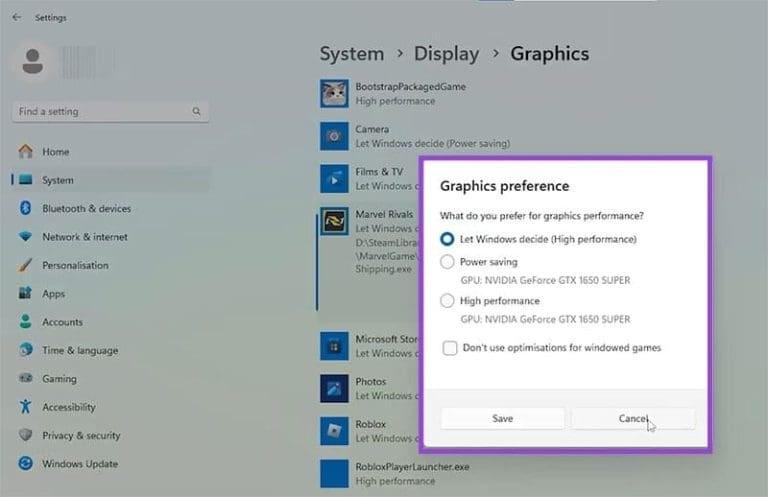Click the Marvel Rivals app icon

click(334, 221)
